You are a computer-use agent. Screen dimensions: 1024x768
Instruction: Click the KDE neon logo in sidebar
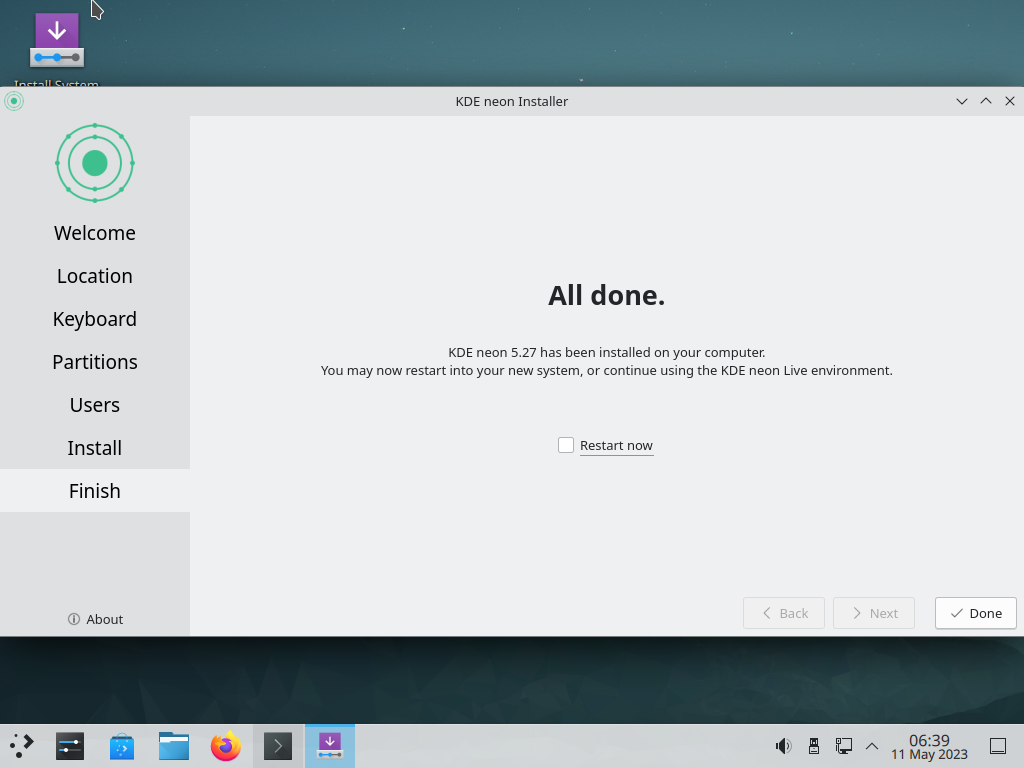pyautogui.click(x=95, y=163)
